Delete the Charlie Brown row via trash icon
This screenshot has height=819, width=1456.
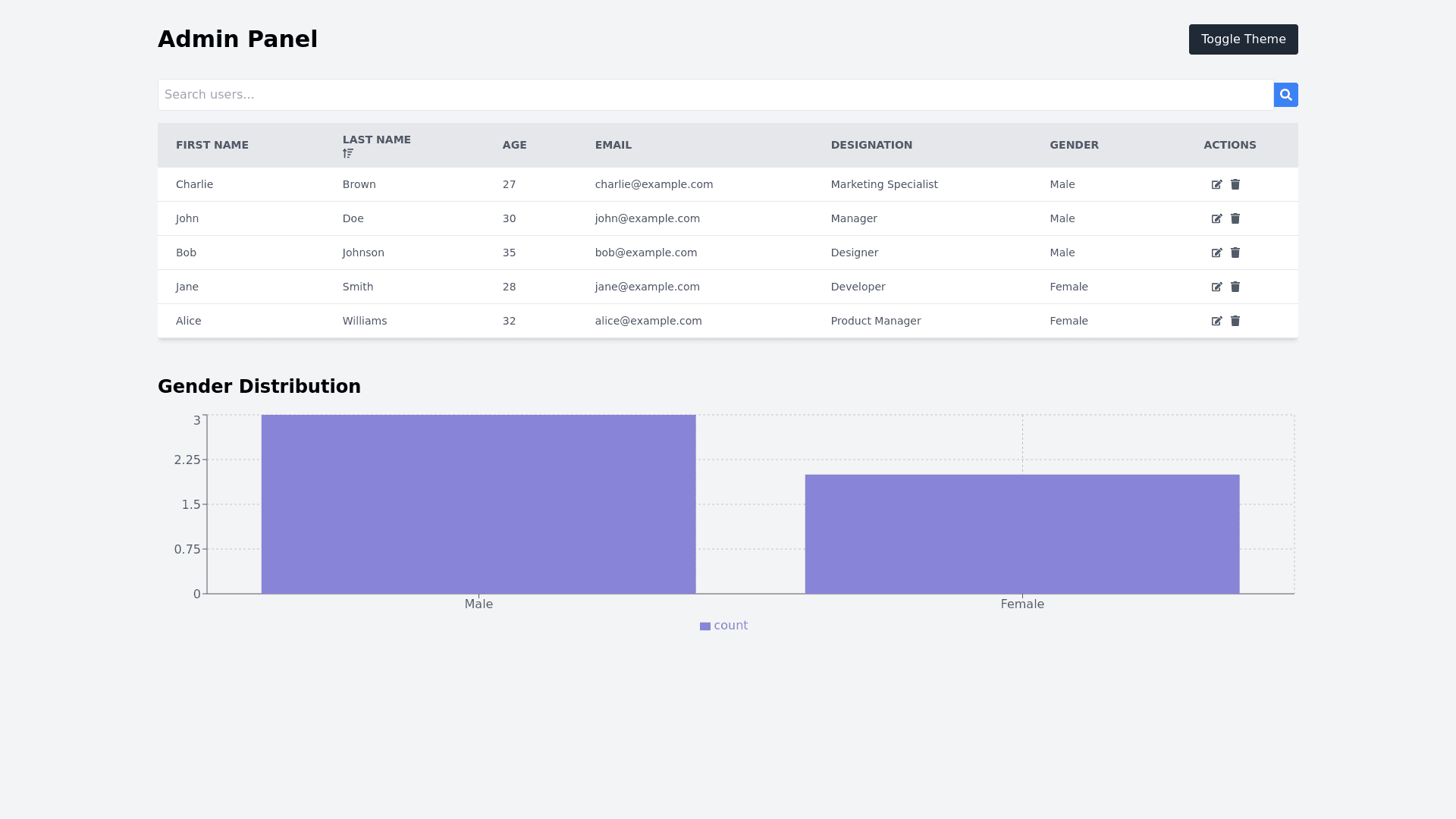click(1235, 184)
